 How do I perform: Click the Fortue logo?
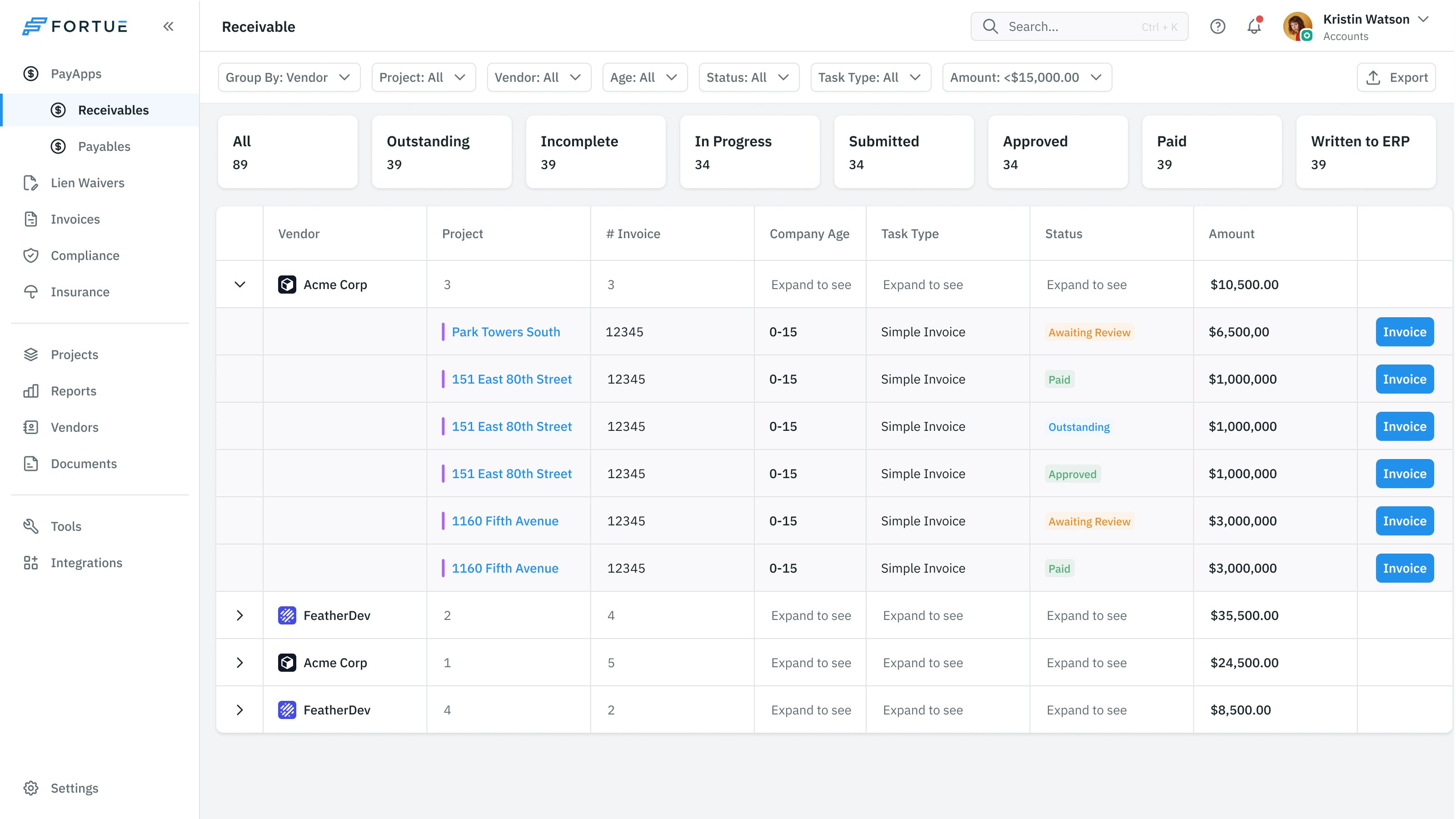[75, 26]
